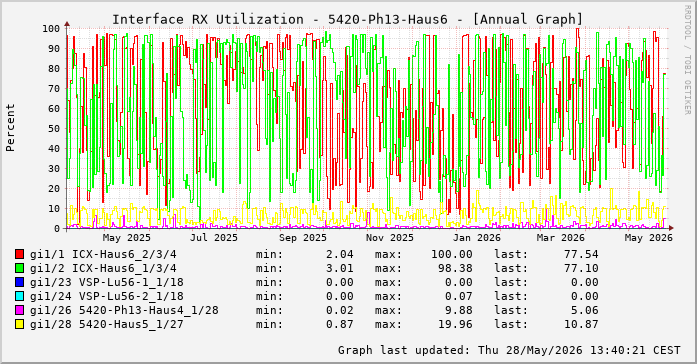Click the Sep 2025 x-axis label
This screenshot has height=364, width=697.
coord(303,238)
